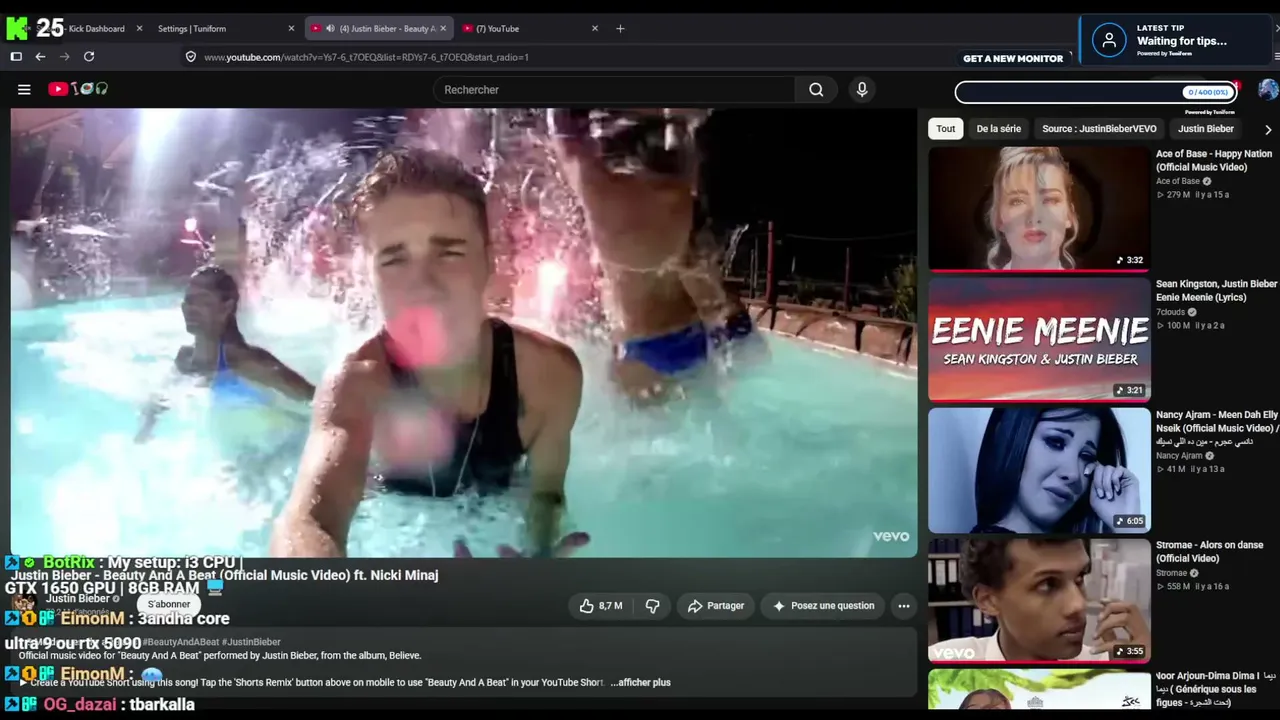Open Nancy Ajram Meen Dah Elly Nseik title
This screenshot has height=720, width=1280.
coord(1217,428)
